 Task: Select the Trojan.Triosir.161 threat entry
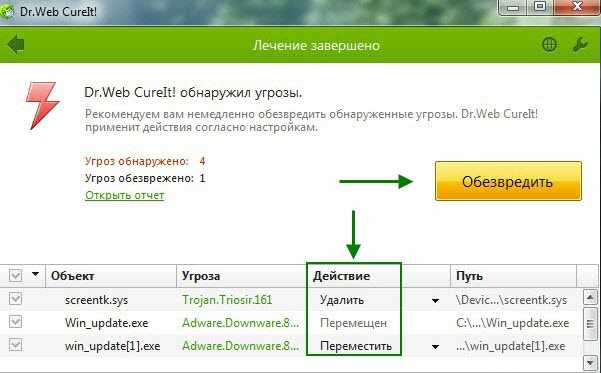[227, 300]
